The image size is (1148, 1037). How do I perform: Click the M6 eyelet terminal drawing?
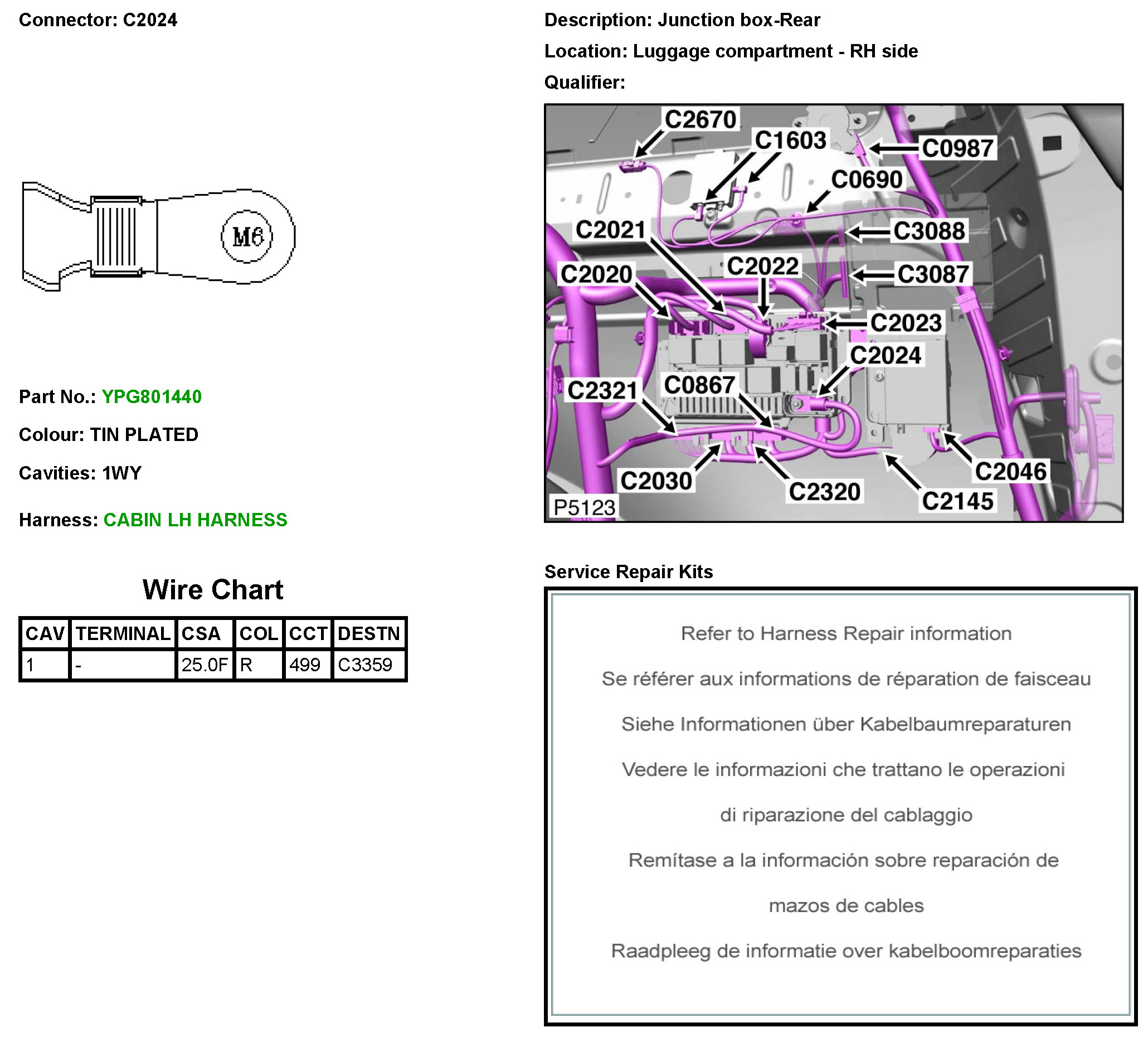click(x=158, y=236)
